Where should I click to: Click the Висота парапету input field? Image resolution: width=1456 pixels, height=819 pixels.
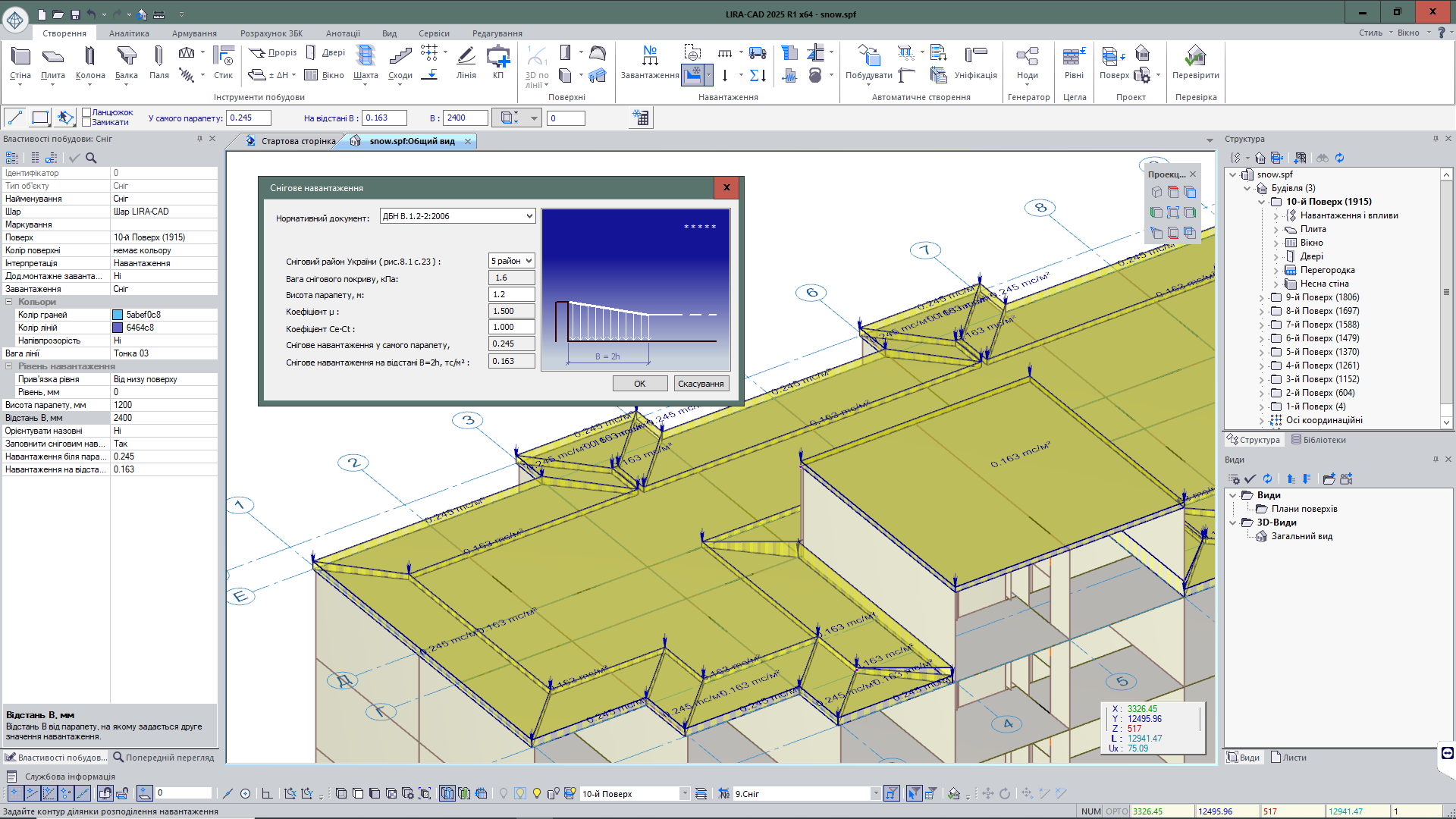[x=511, y=294]
